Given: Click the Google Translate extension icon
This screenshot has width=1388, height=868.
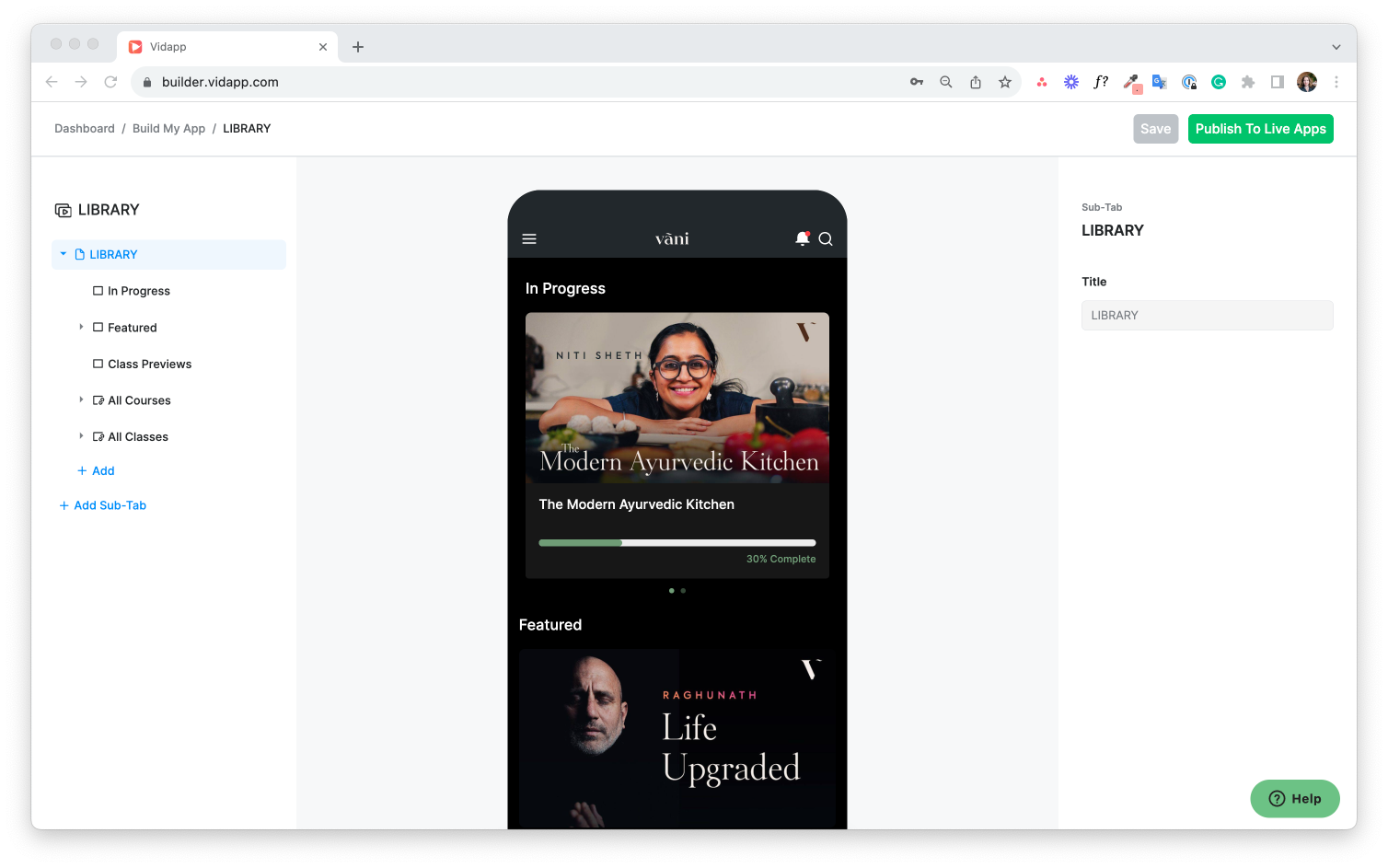Looking at the screenshot, I should 1160,82.
